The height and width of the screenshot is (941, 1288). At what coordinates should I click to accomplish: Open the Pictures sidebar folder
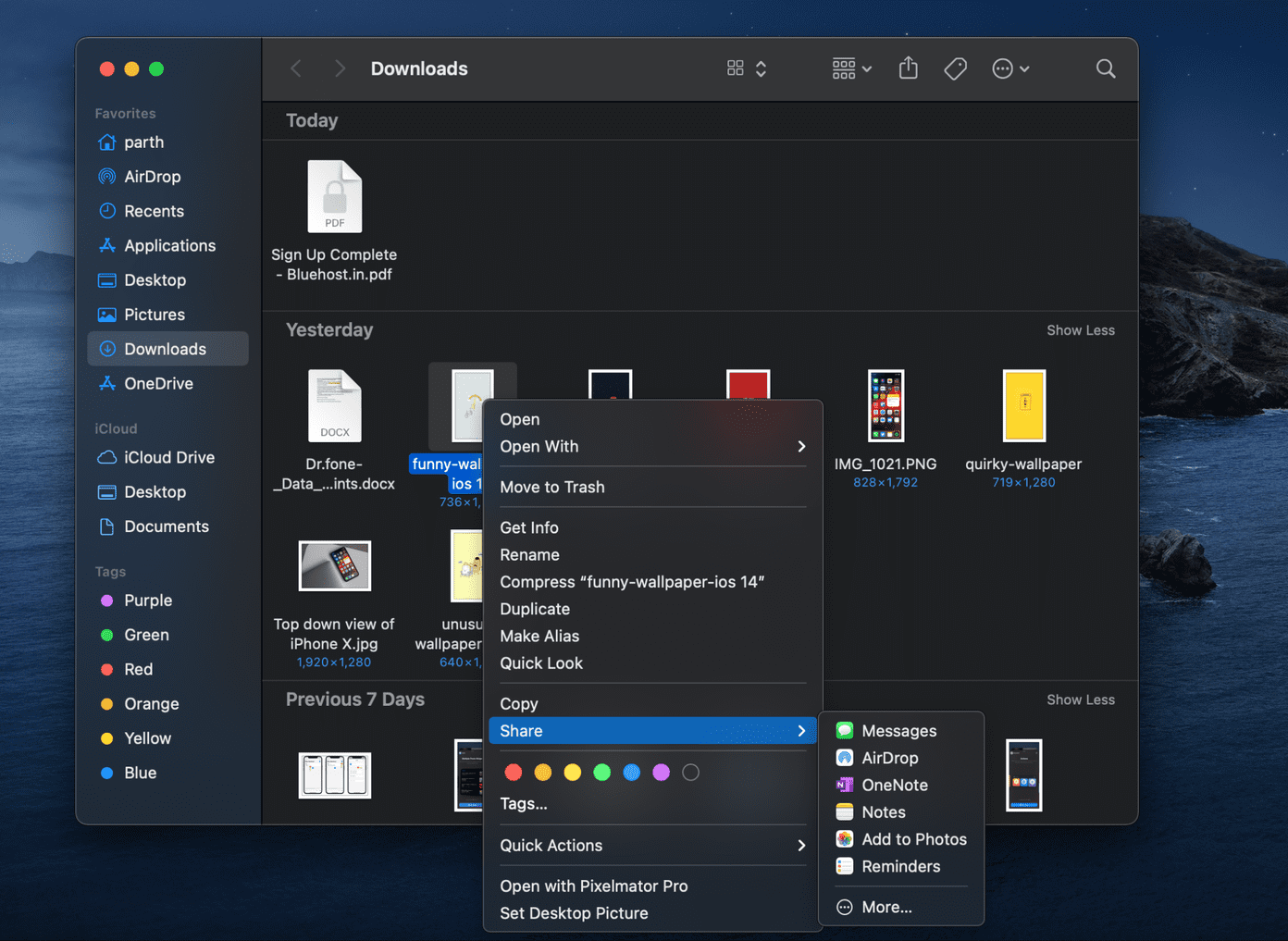tap(167, 315)
